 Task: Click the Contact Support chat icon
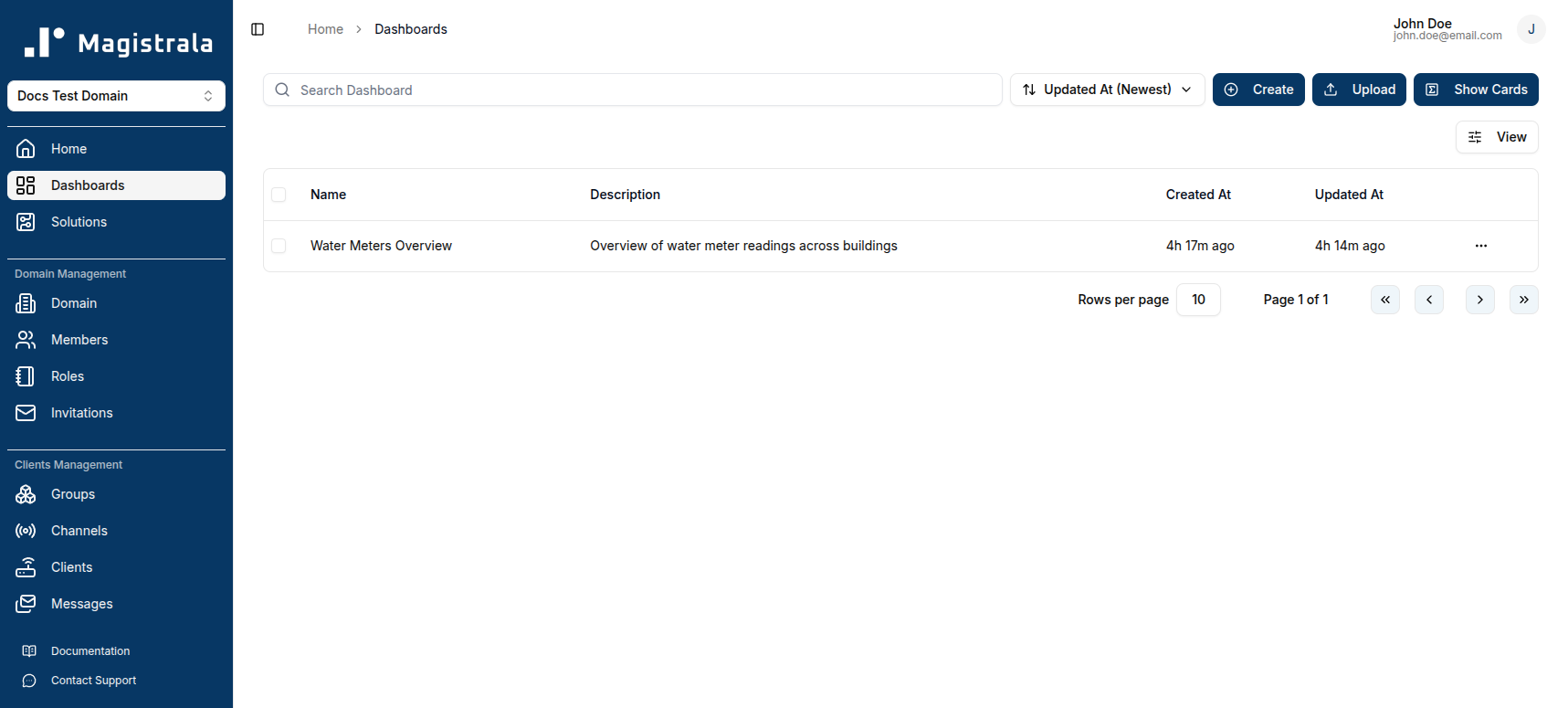tap(29, 681)
